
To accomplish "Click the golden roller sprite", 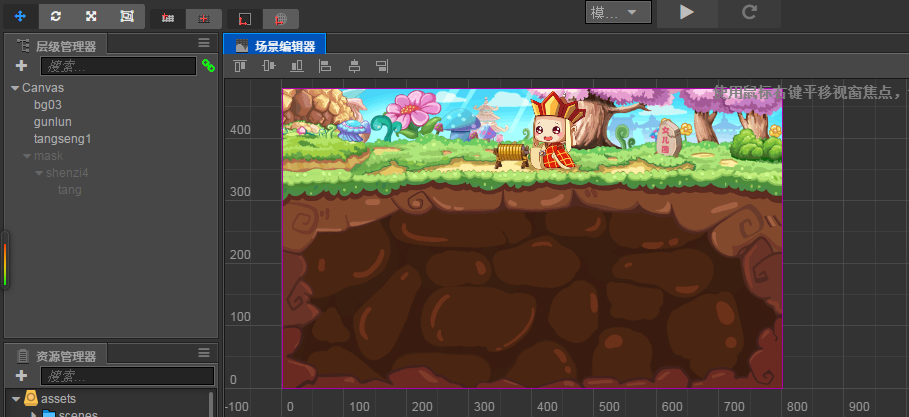I will click(x=512, y=156).
